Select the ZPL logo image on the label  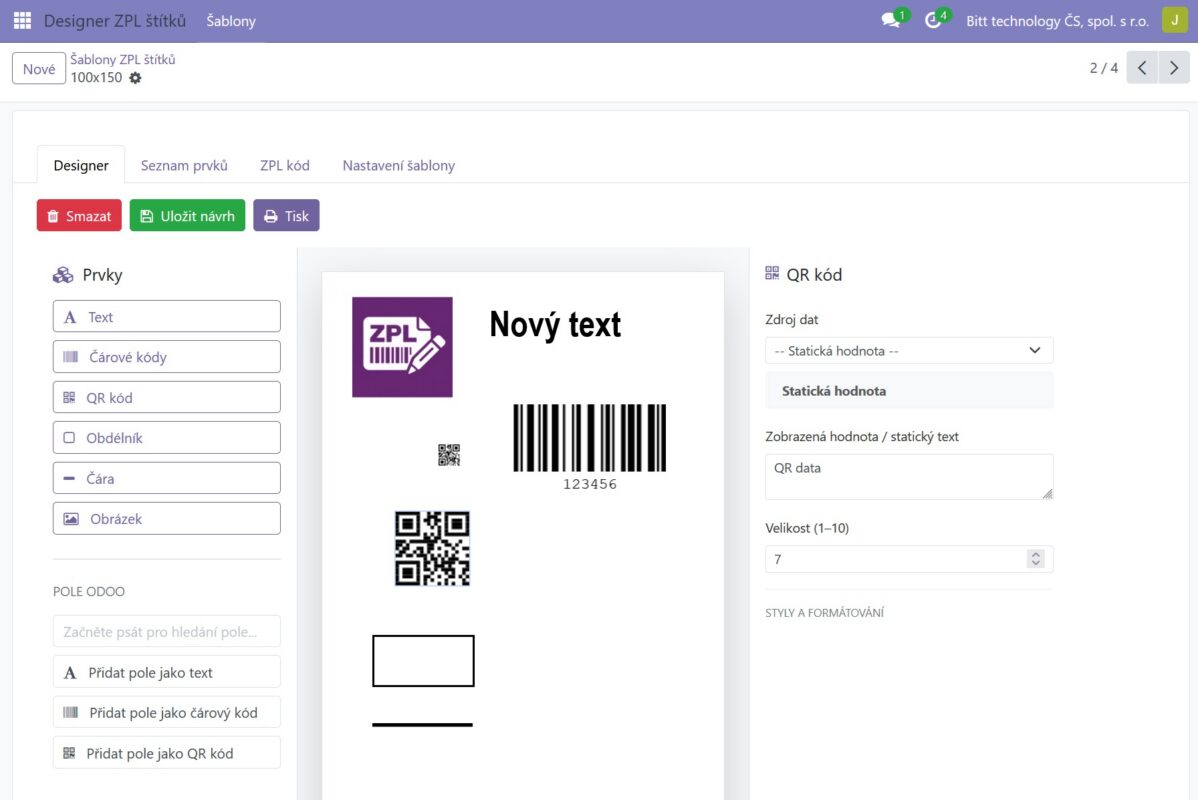402,347
